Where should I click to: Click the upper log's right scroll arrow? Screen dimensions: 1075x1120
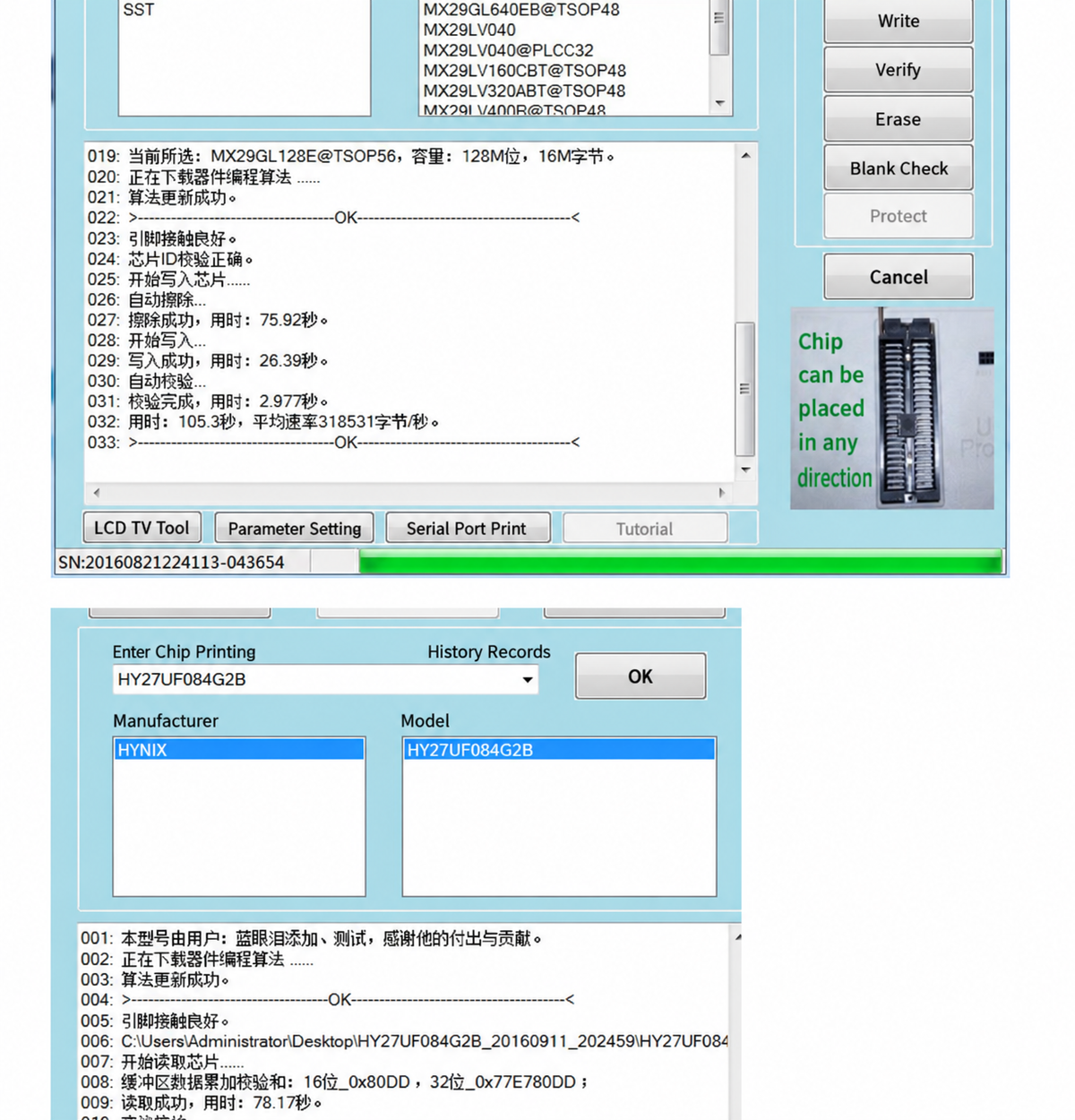tap(722, 493)
